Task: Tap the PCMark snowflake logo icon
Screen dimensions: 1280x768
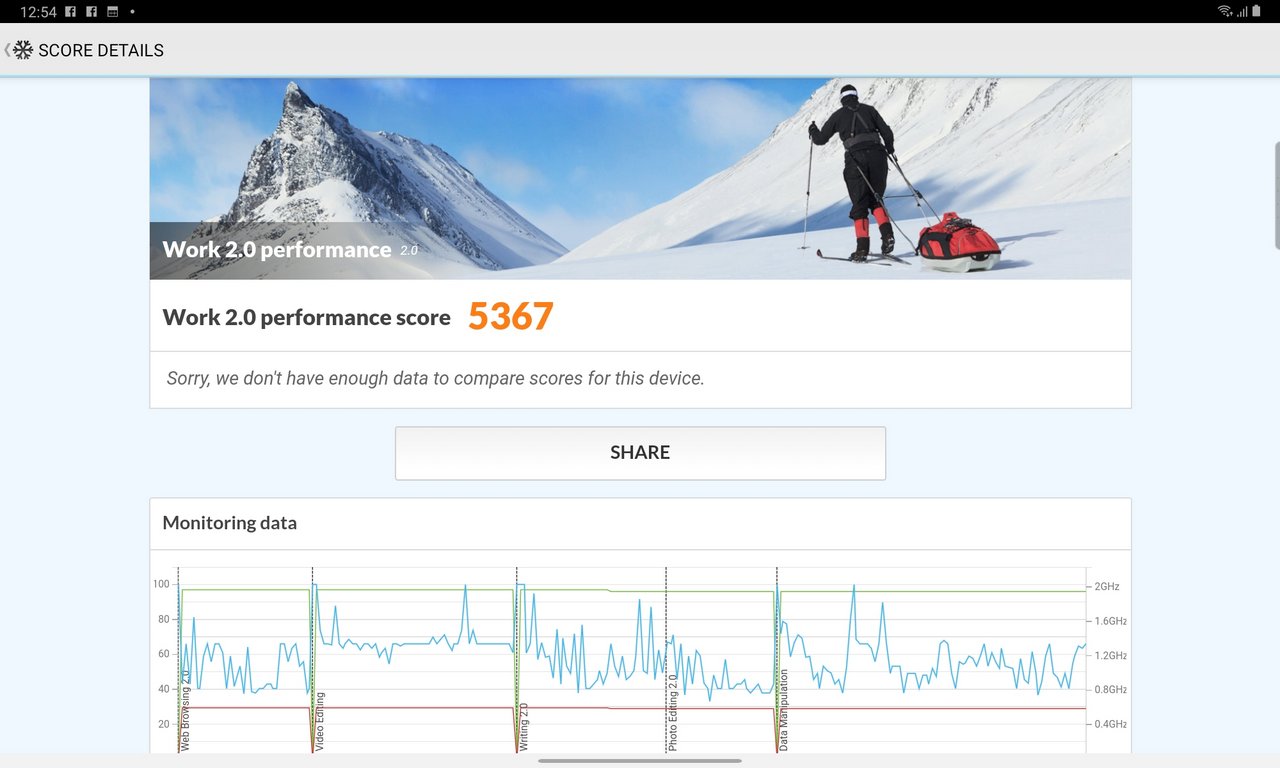Action: tap(23, 50)
